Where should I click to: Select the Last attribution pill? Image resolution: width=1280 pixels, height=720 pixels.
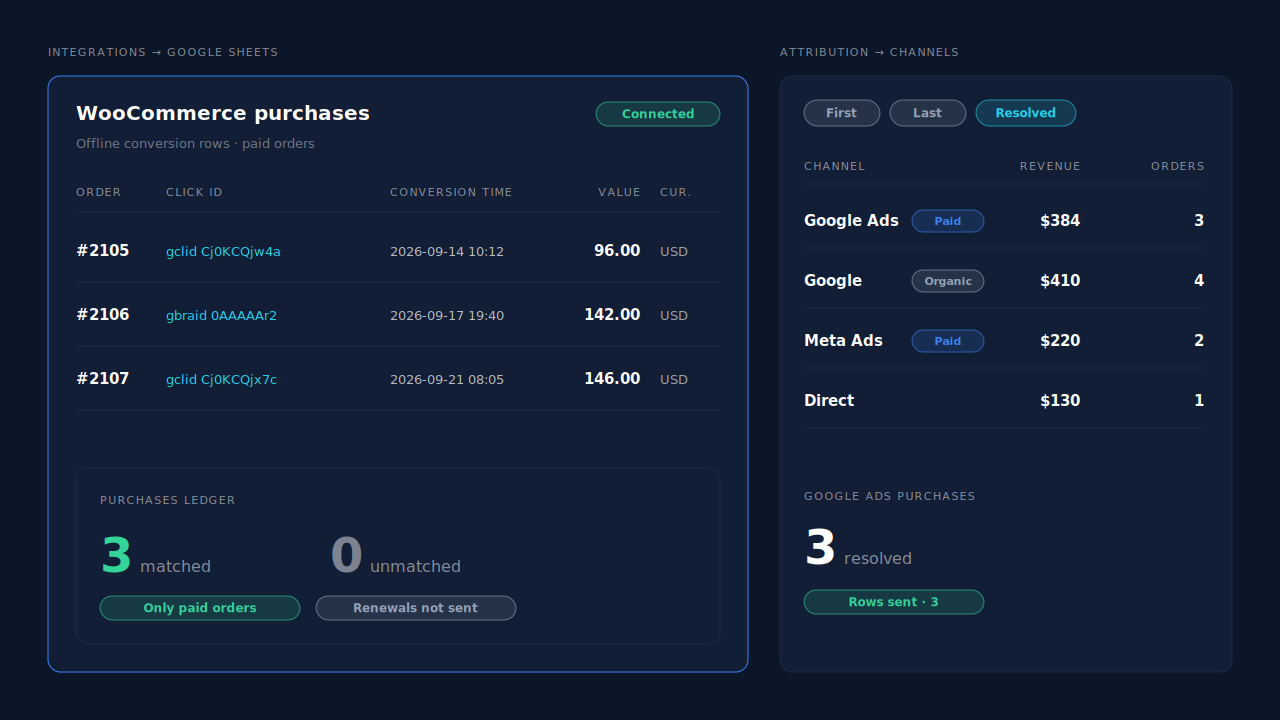pos(927,113)
